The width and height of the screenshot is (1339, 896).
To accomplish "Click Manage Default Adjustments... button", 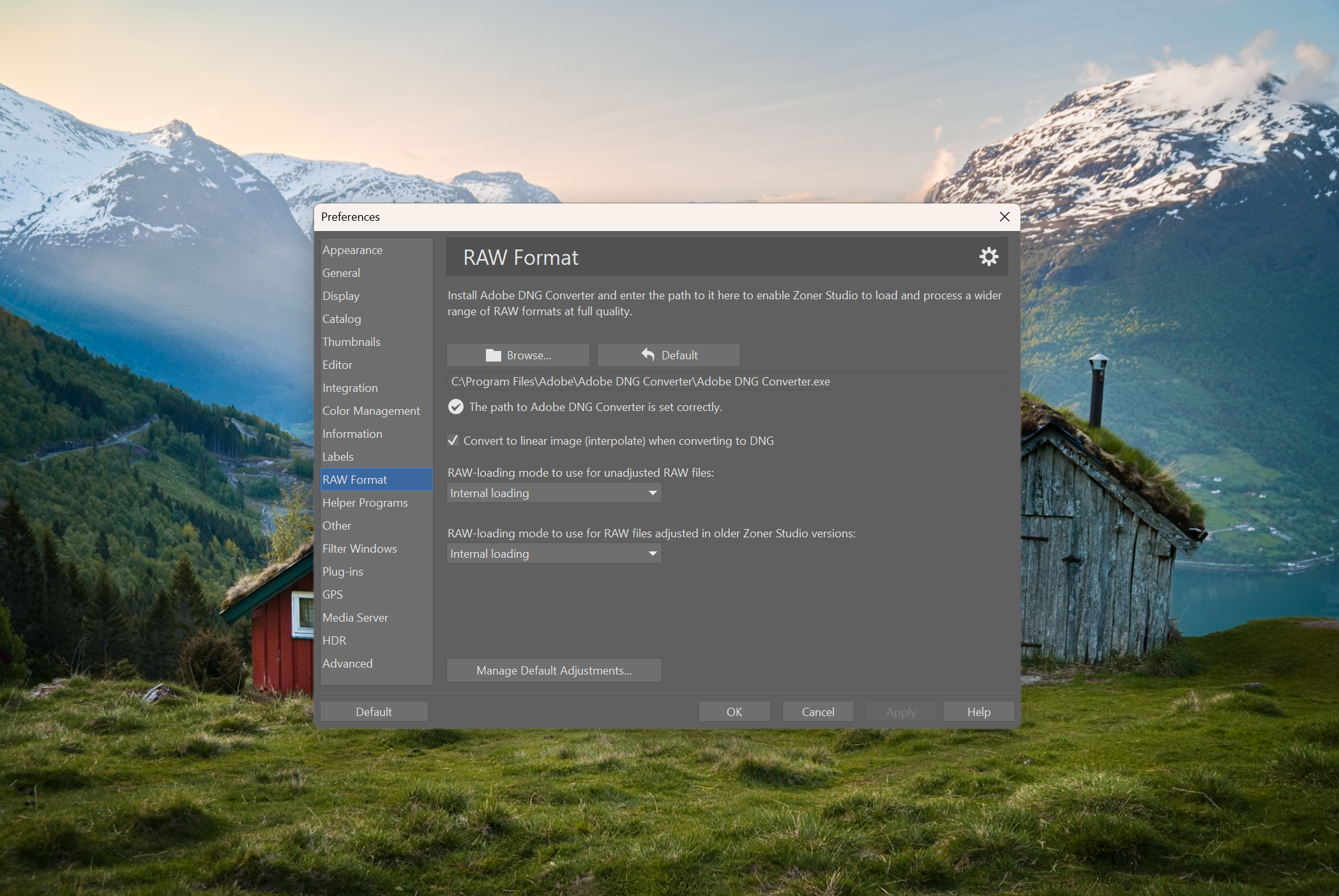I will [554, 670].
